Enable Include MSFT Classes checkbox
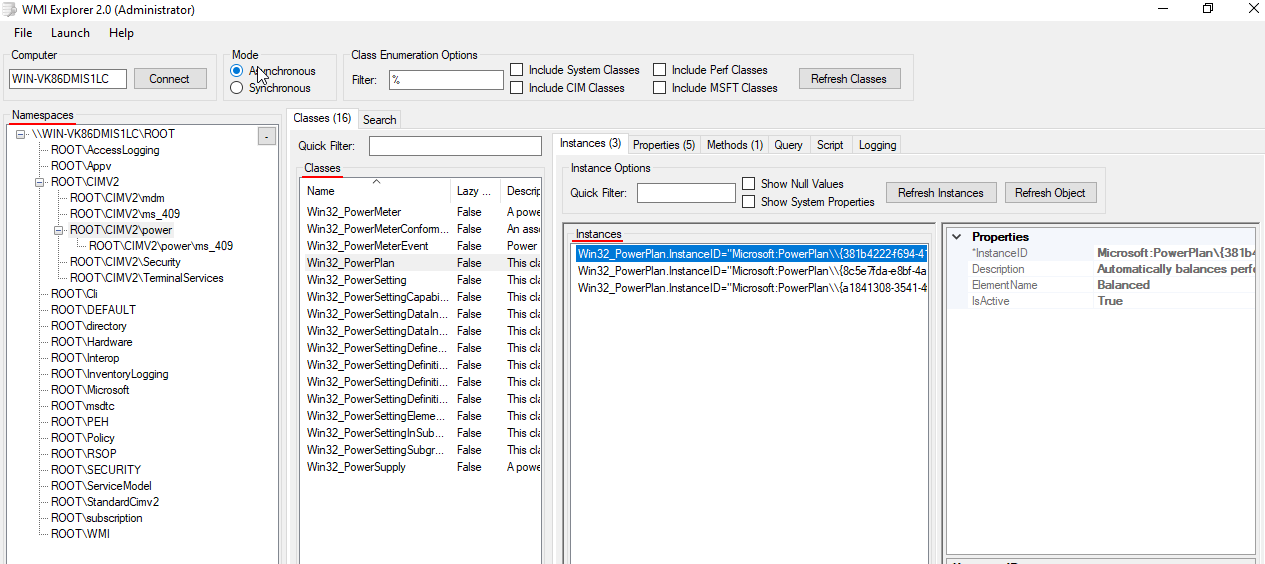1265x564 pixels. click(660, 88)
